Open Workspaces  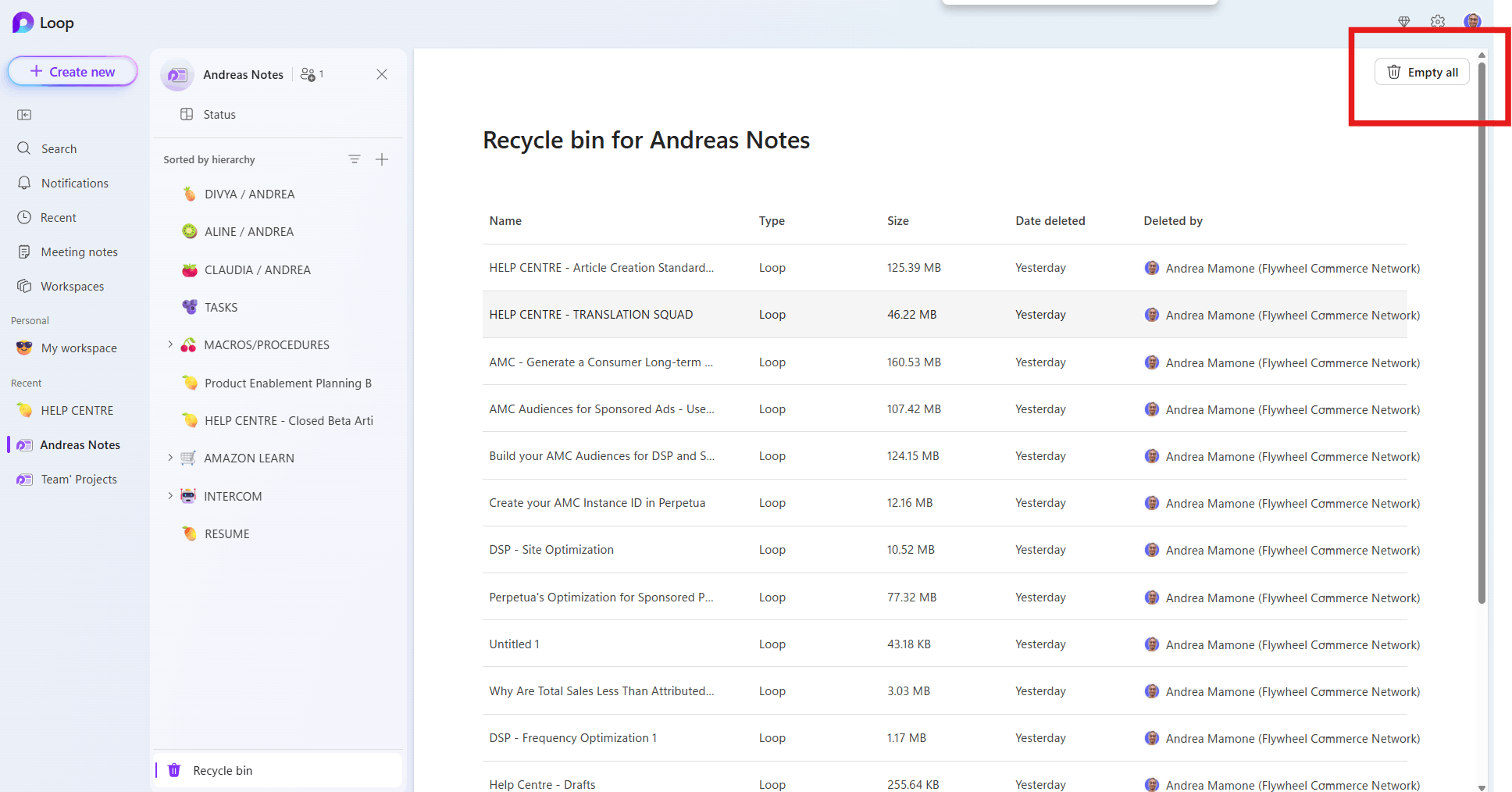[72, 286]
